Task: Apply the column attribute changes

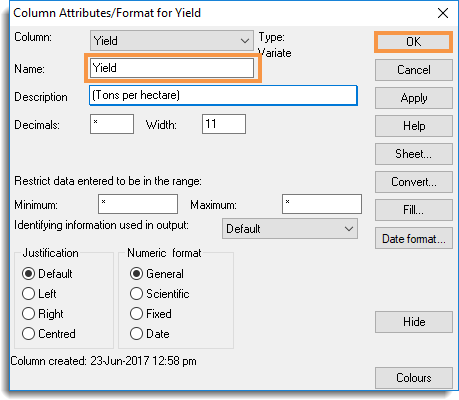Action: (414, 98)
